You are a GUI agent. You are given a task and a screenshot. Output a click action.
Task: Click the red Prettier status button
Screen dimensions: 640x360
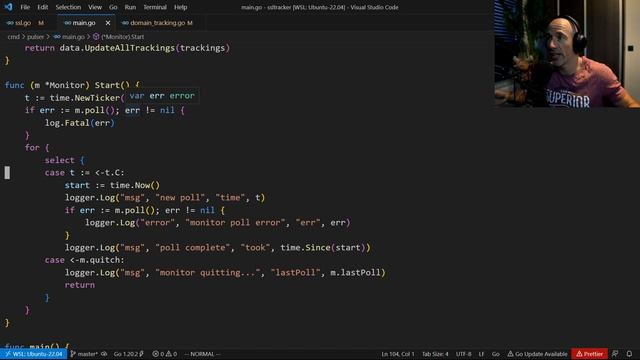(x=589, y=354)
